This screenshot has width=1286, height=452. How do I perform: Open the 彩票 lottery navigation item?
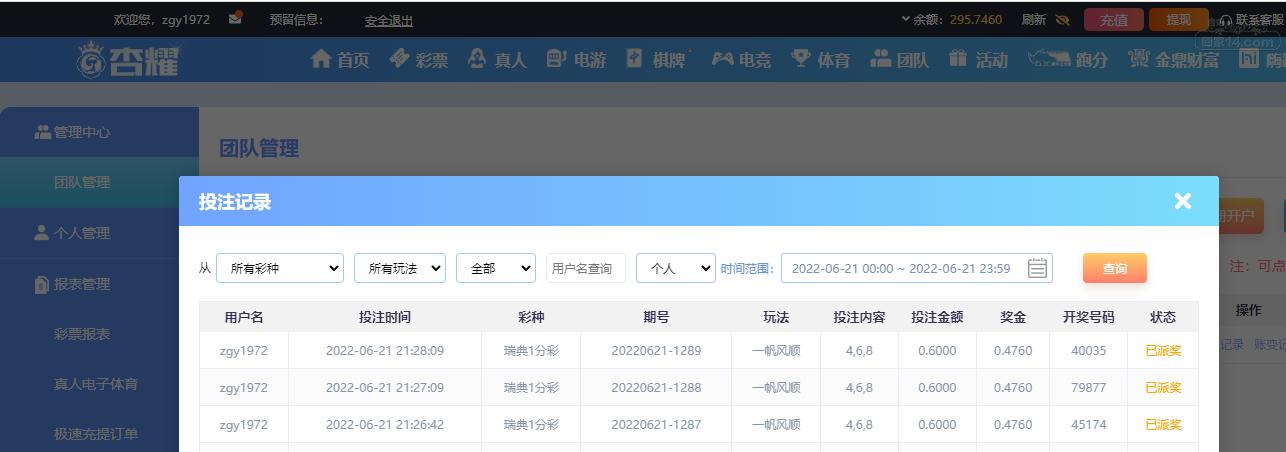pyautogui.click(x=419, y=60)
